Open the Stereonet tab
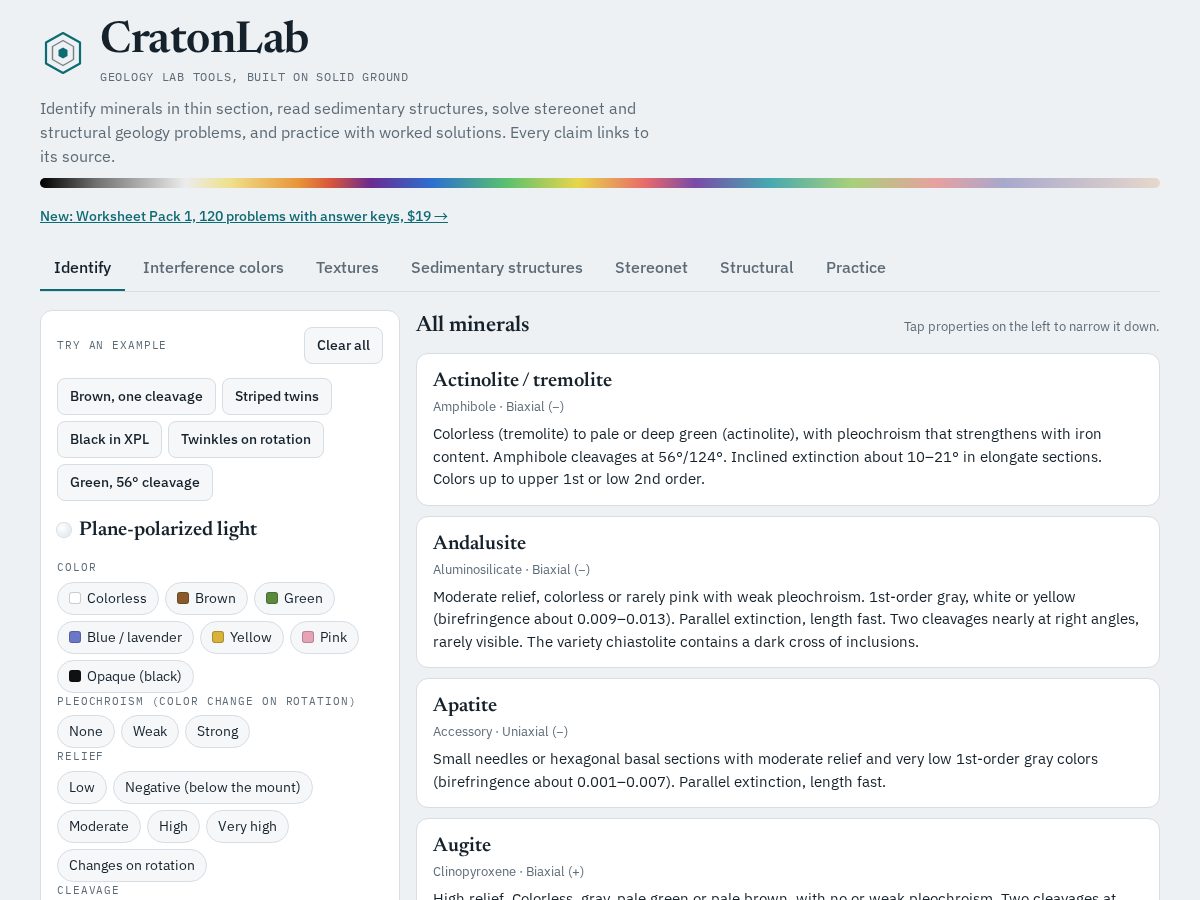Screen dimensions: 1200x900 coord(651,268)
